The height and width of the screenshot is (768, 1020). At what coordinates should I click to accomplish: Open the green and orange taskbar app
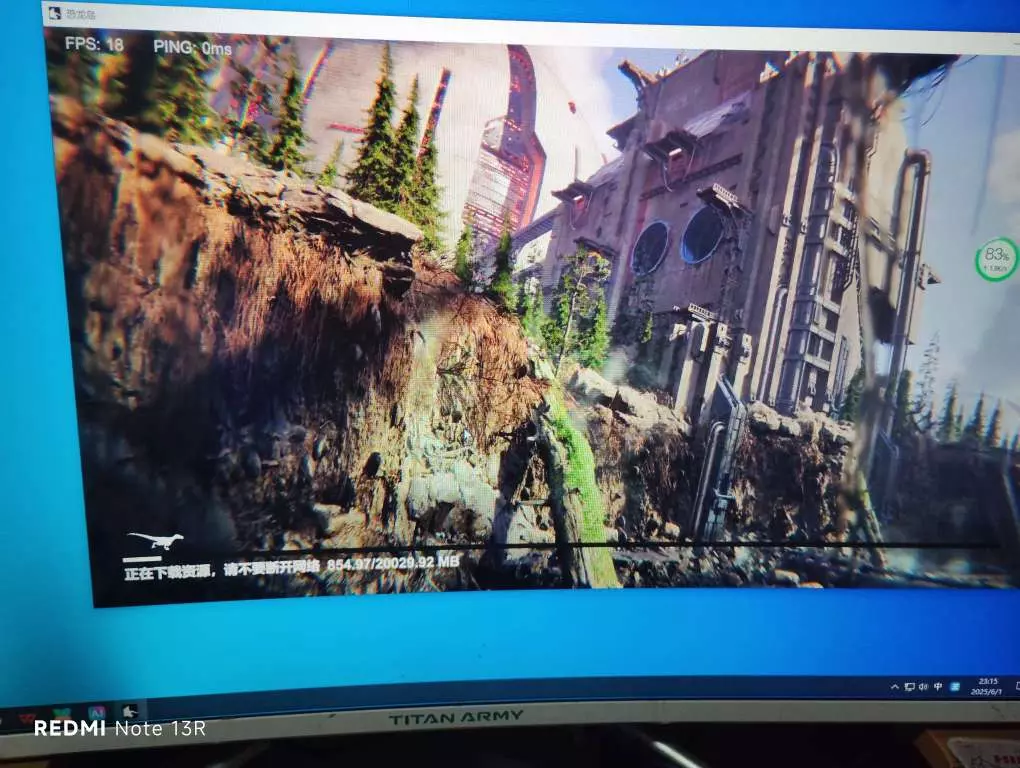pyautogui.click(x=61, y=714)
